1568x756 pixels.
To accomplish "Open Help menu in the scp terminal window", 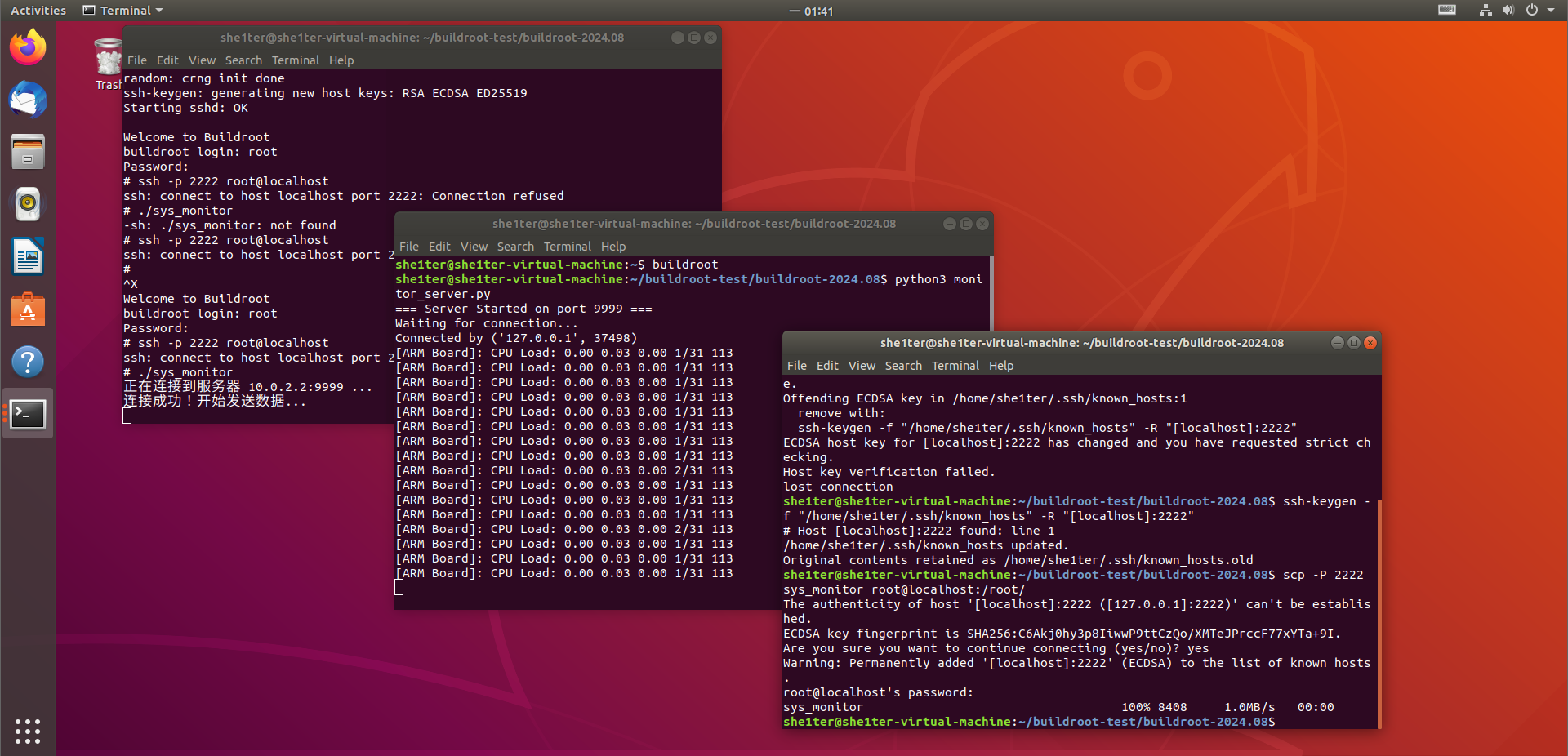I will click(x=1001, y=366).
